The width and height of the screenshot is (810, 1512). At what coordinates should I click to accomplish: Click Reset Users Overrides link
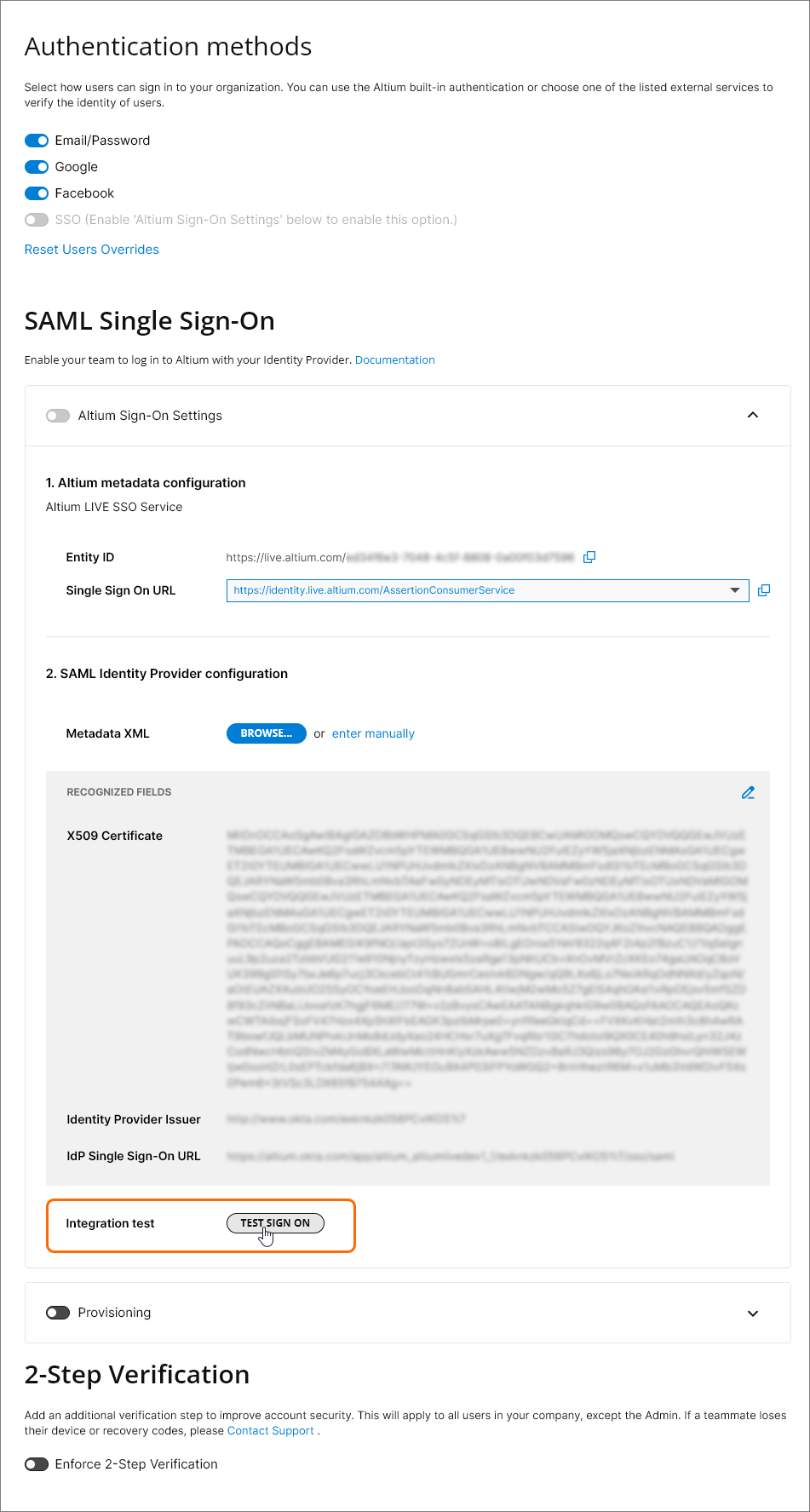coord(92,250)
